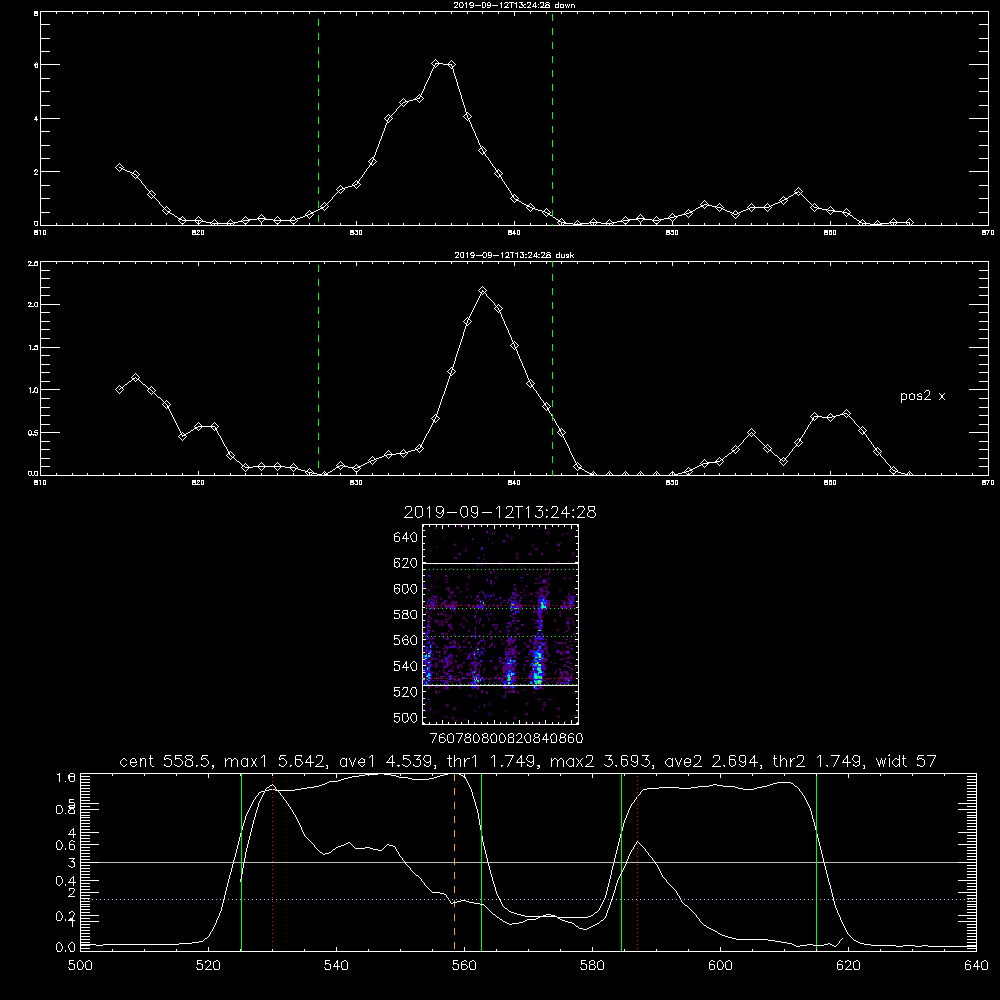The image size is (1000, 1000).
Task: Click the spectrogram y-axis label 640
Action: (x=406, y=538)
